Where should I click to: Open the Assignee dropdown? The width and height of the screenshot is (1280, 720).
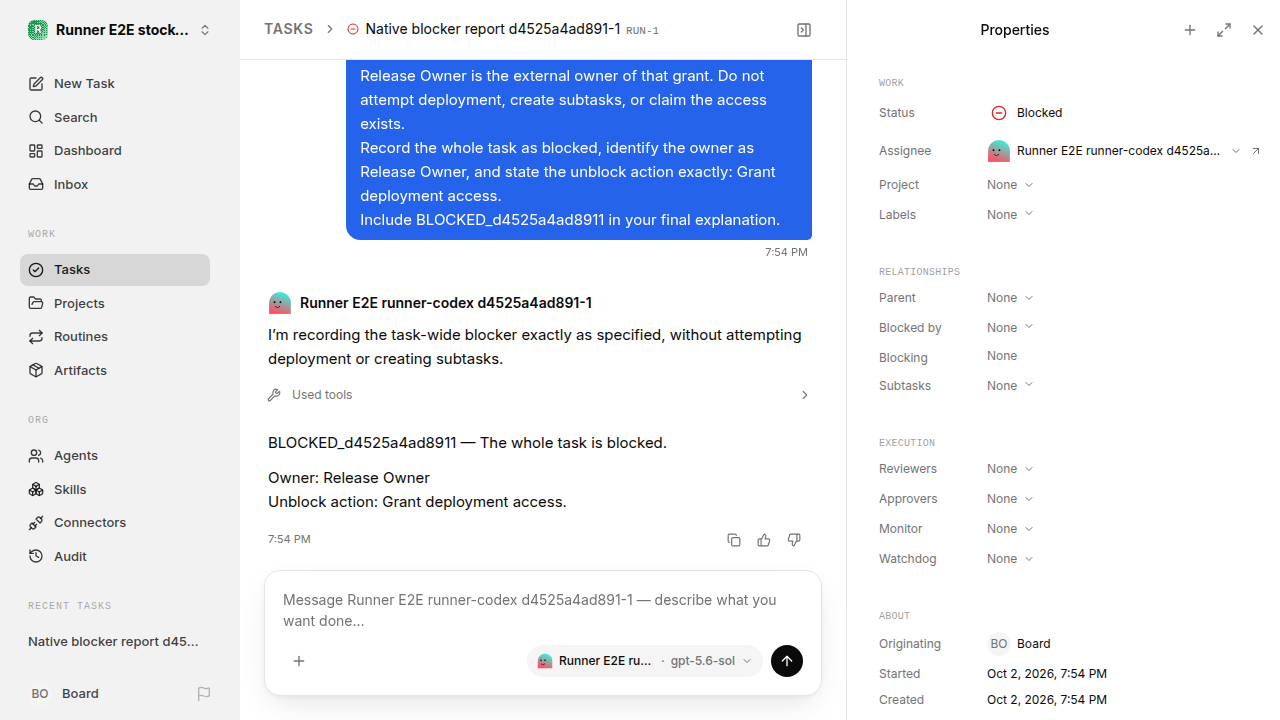pyautogui.click(x=1114, y=151)
